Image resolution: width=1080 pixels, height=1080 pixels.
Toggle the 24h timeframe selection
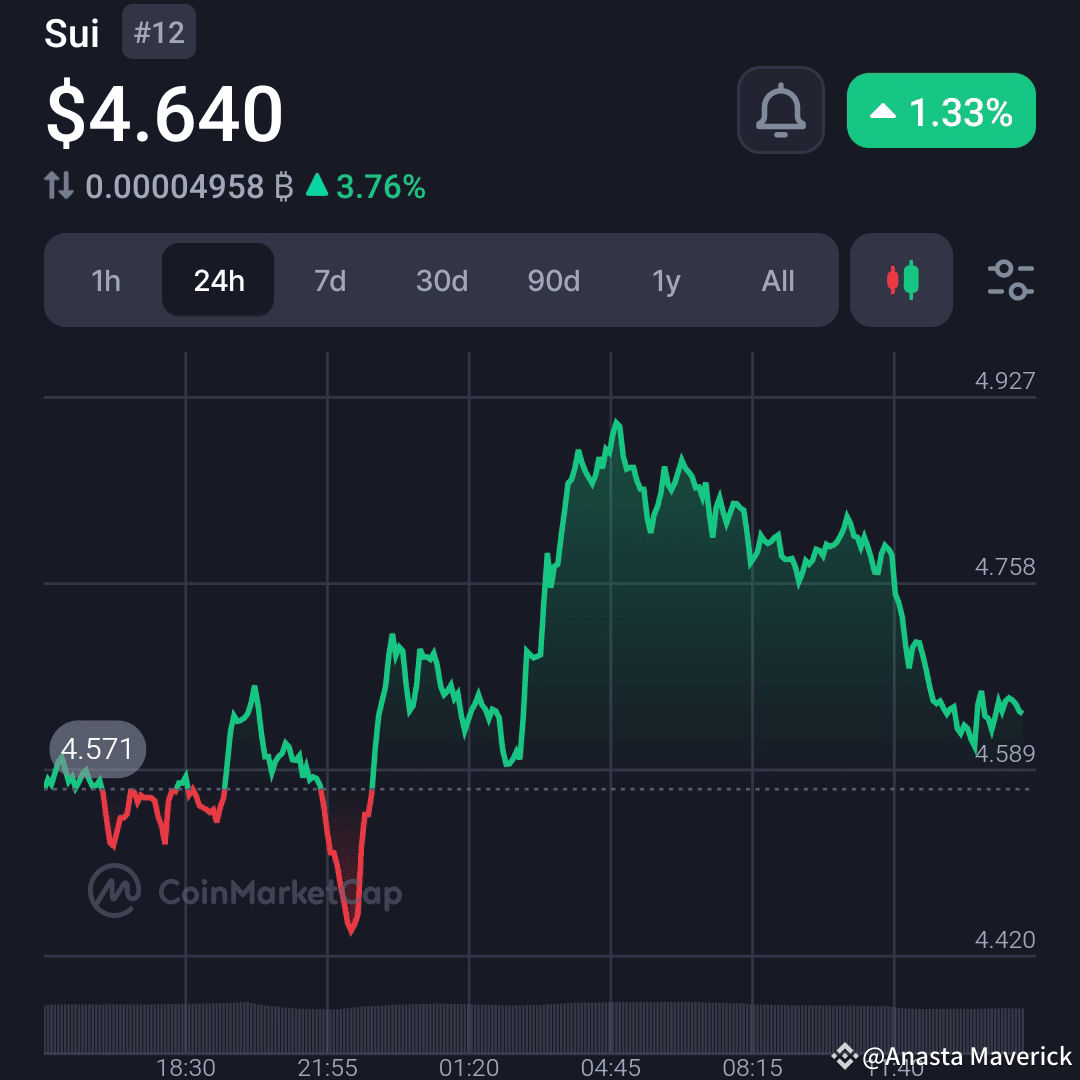coord(217,281)
